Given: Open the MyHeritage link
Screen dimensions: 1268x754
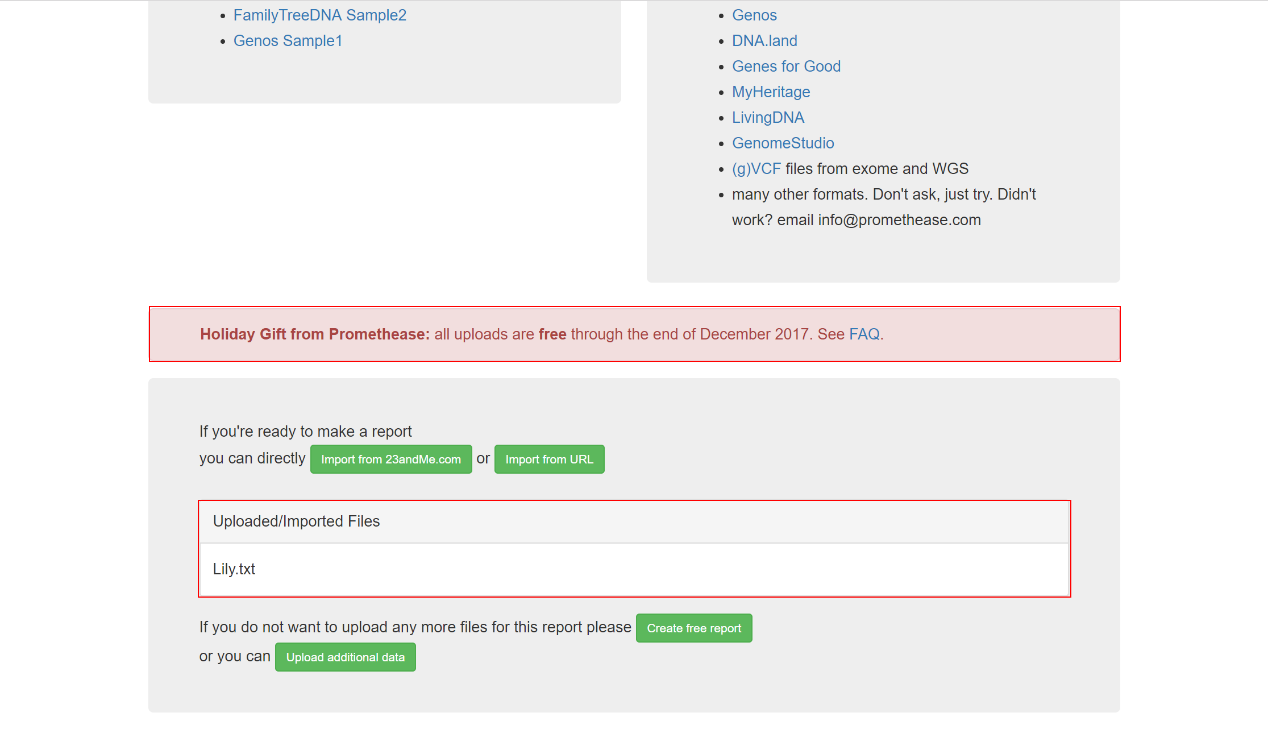Looking at the screenshot, I should (771, 92).
